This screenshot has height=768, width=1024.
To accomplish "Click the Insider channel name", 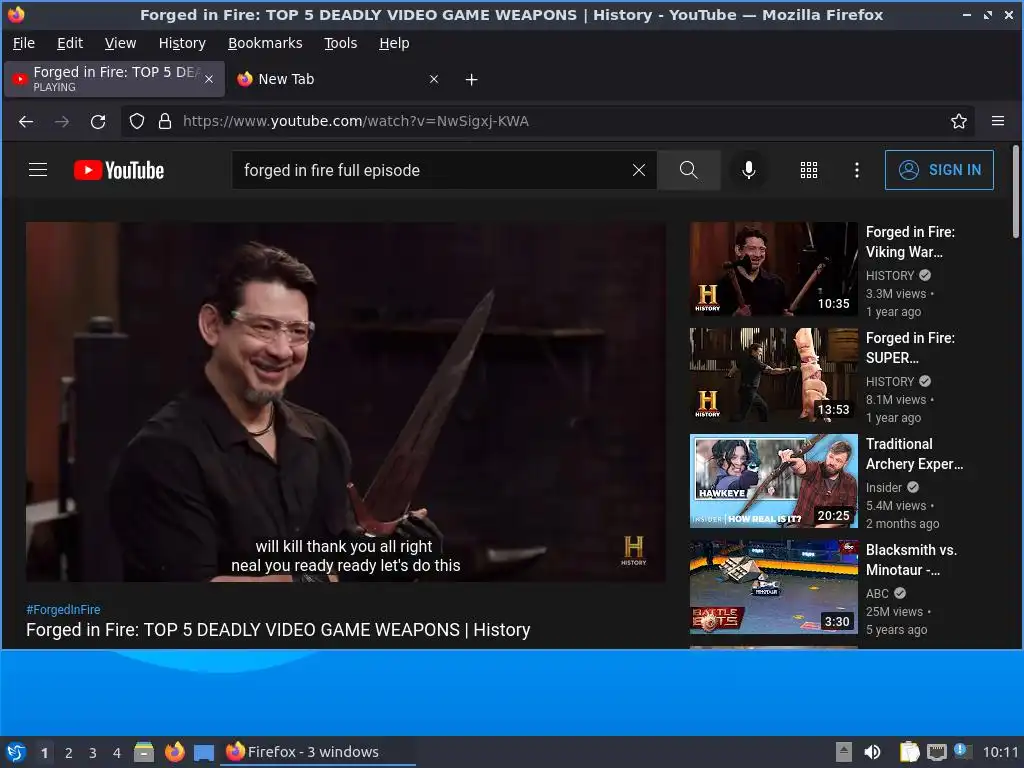I will [884, 487].
